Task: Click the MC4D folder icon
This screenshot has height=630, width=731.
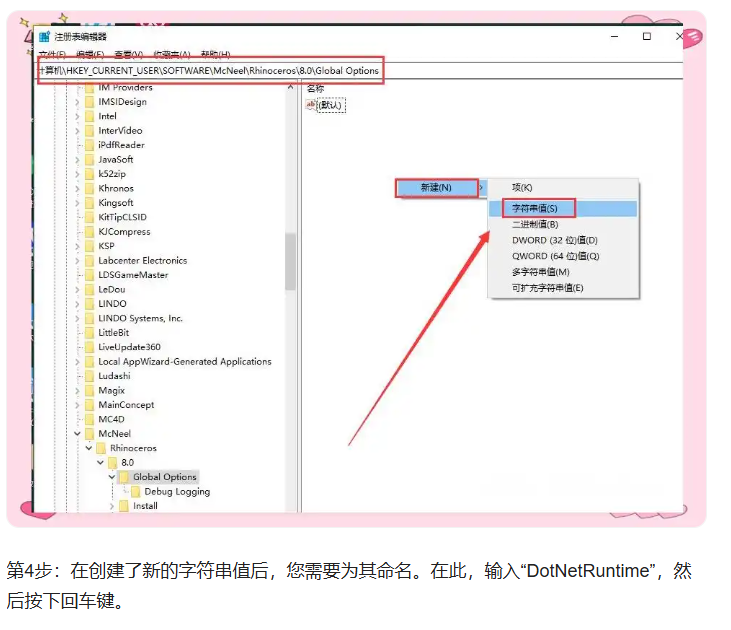Action: click(x=89, y=420)
